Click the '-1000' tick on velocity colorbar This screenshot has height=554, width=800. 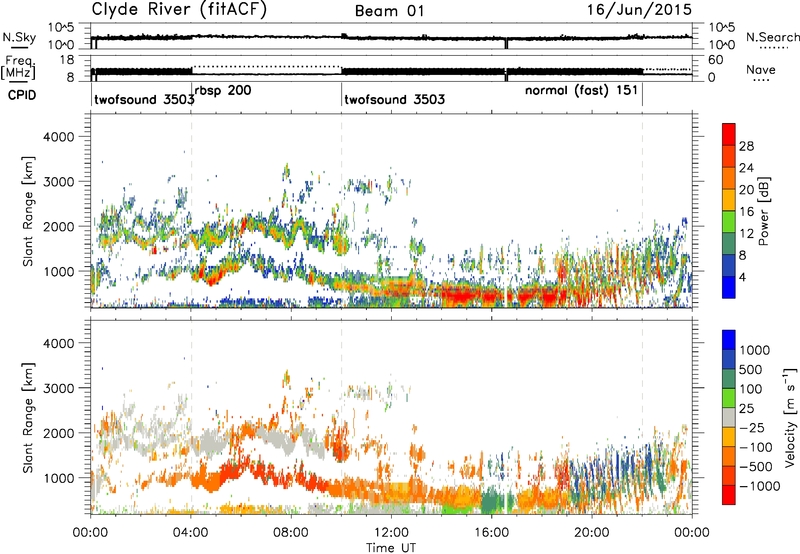pyautogui.click(x=759, y=486)
